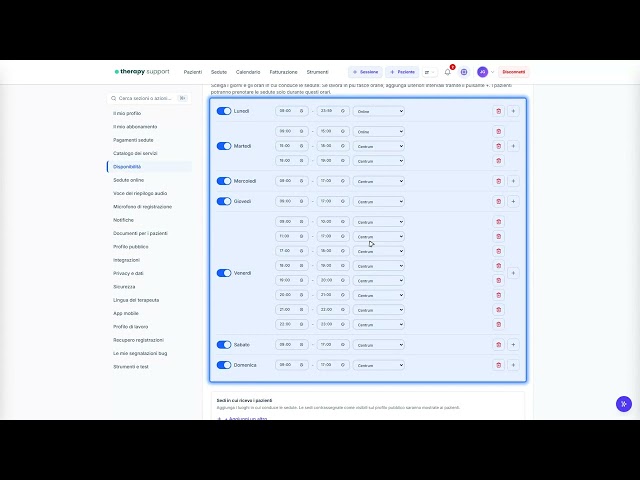Open the Pazienti menu
Image resolution: width=640 pixels, height=480 pixels.
pos(193,72)
